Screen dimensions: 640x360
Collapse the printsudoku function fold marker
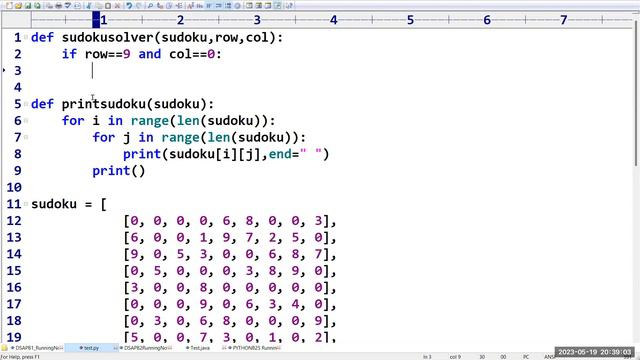click(x=26, y=104)
